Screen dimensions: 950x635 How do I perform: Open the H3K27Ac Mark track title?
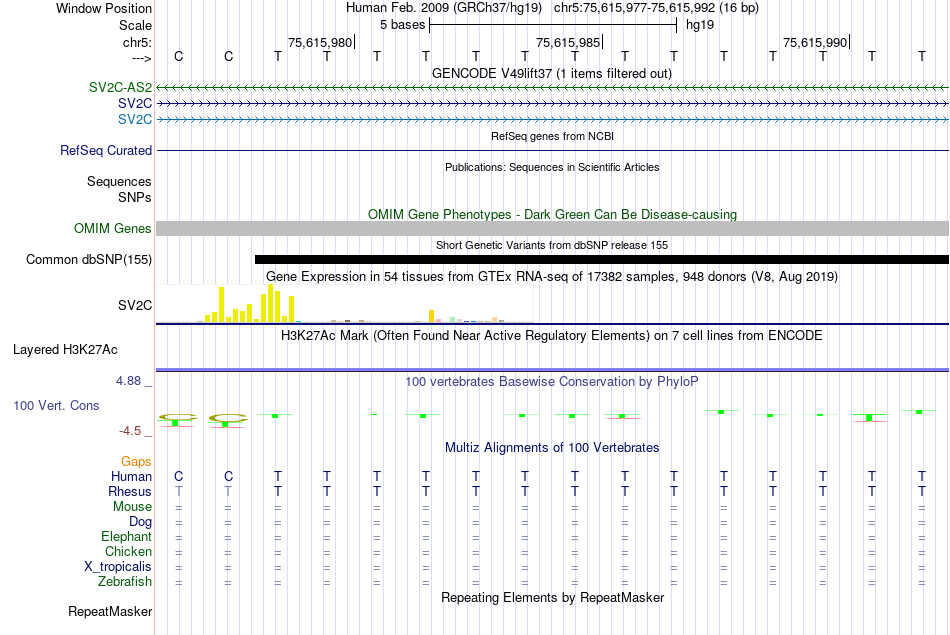(x=552, y=336)
